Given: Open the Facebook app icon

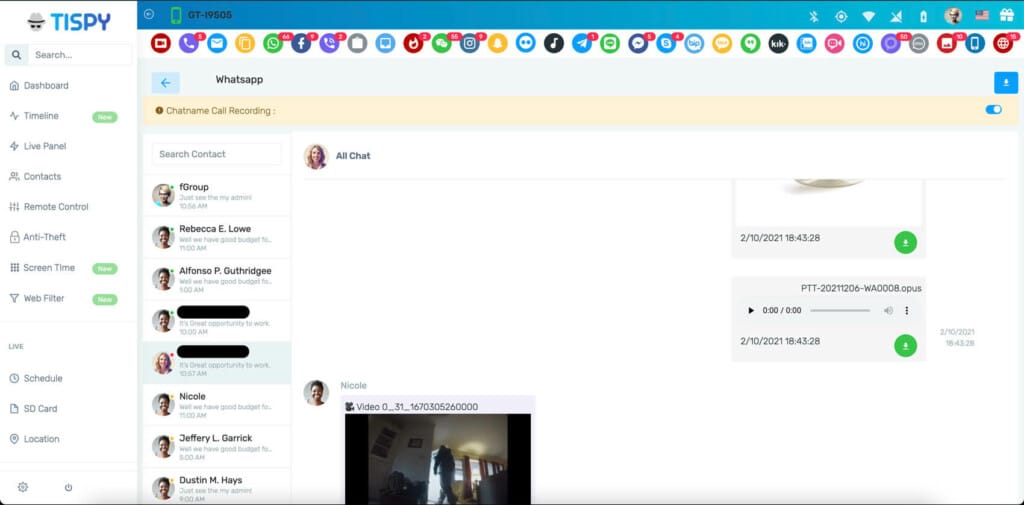Looking at the screenshot, I should (300, 44).
